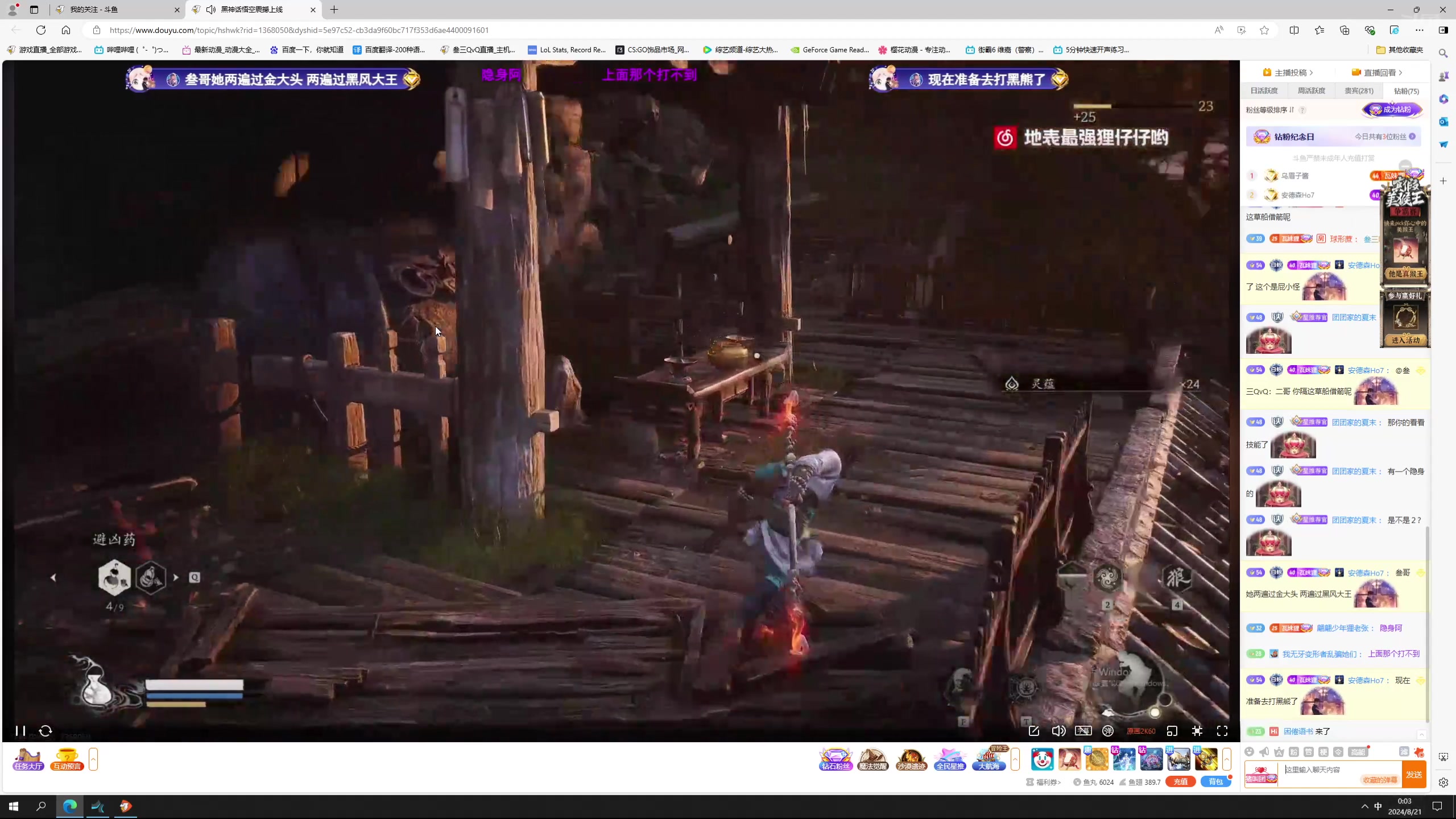Screen dimensions: 1456x819
Task: Switch to 周活跃度 tab
Action: tap(1312, 91)
